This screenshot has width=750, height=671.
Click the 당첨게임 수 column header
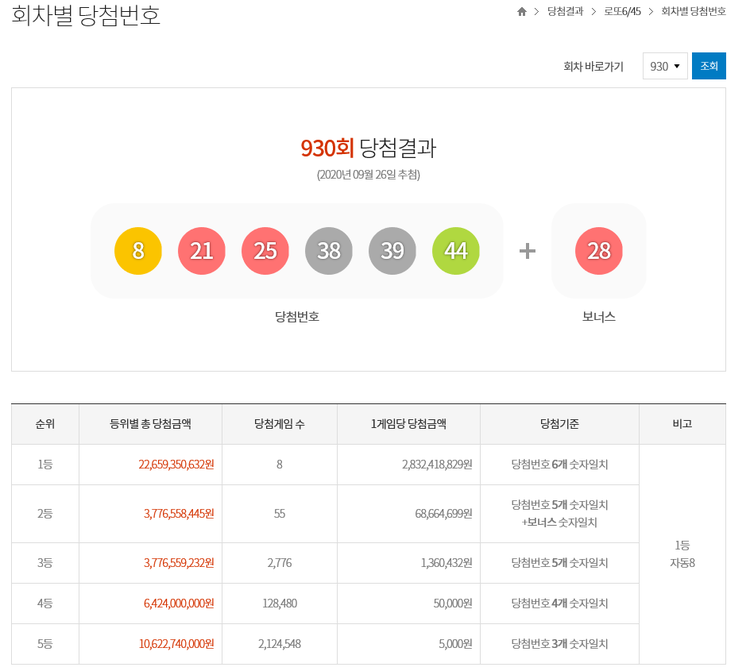point(279,424)
